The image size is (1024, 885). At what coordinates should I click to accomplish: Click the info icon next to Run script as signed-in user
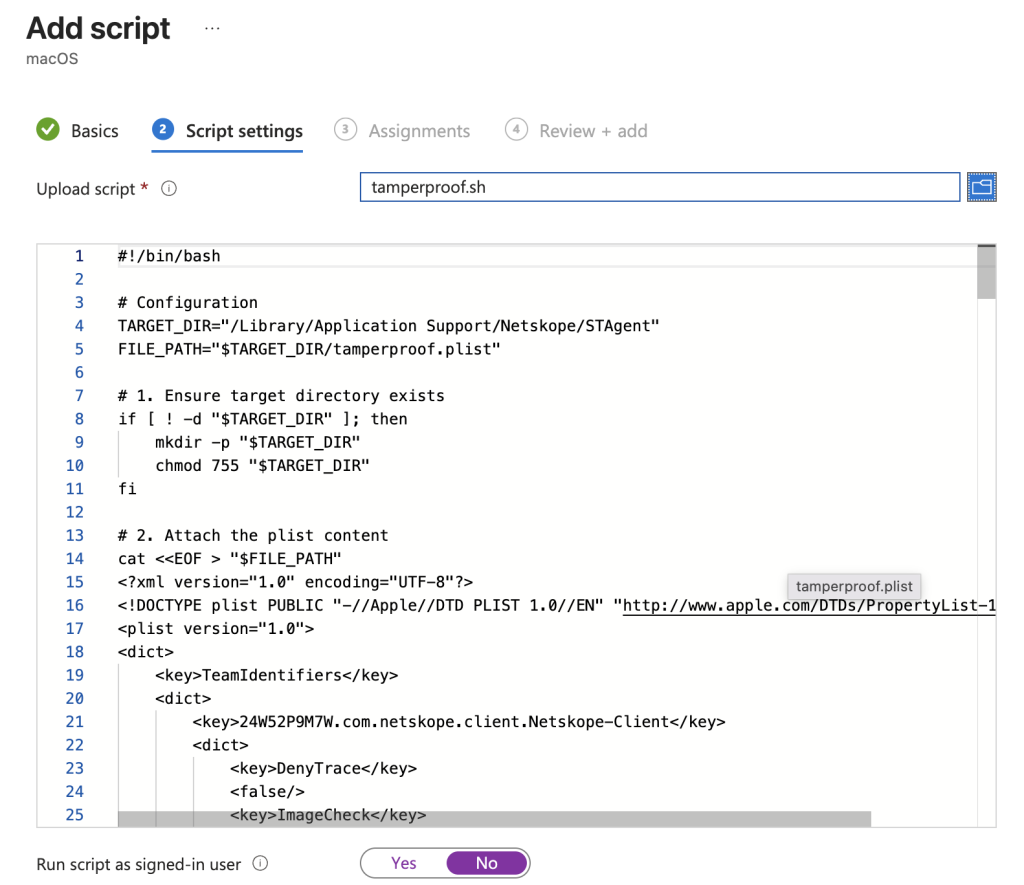(260, 863)
